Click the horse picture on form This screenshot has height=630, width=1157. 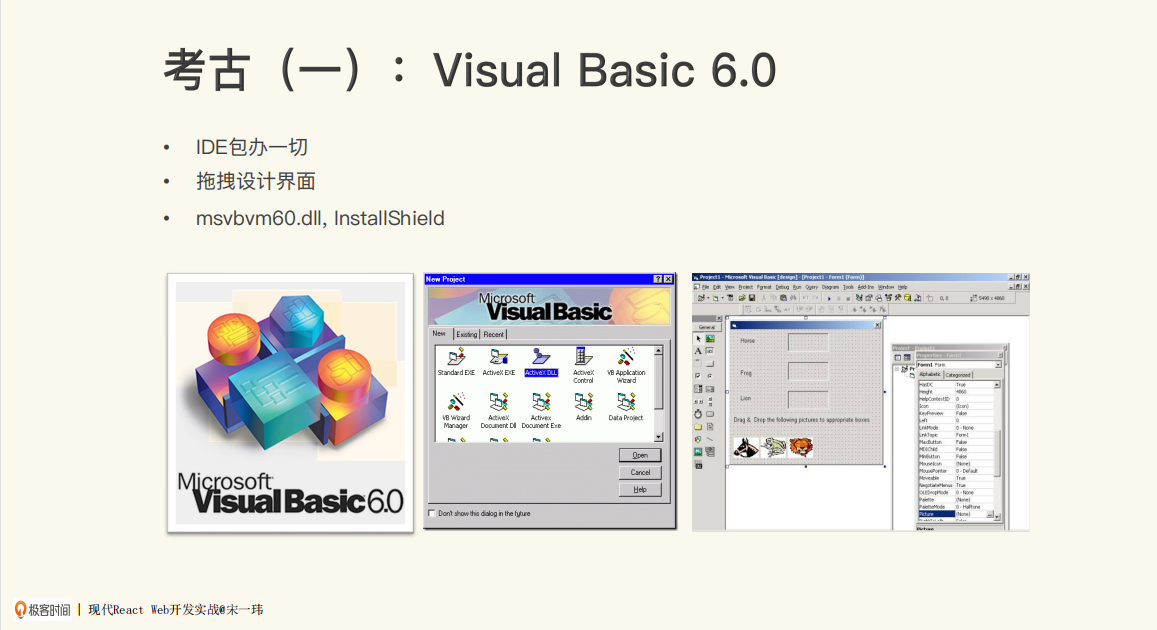(x=746, y=447)
